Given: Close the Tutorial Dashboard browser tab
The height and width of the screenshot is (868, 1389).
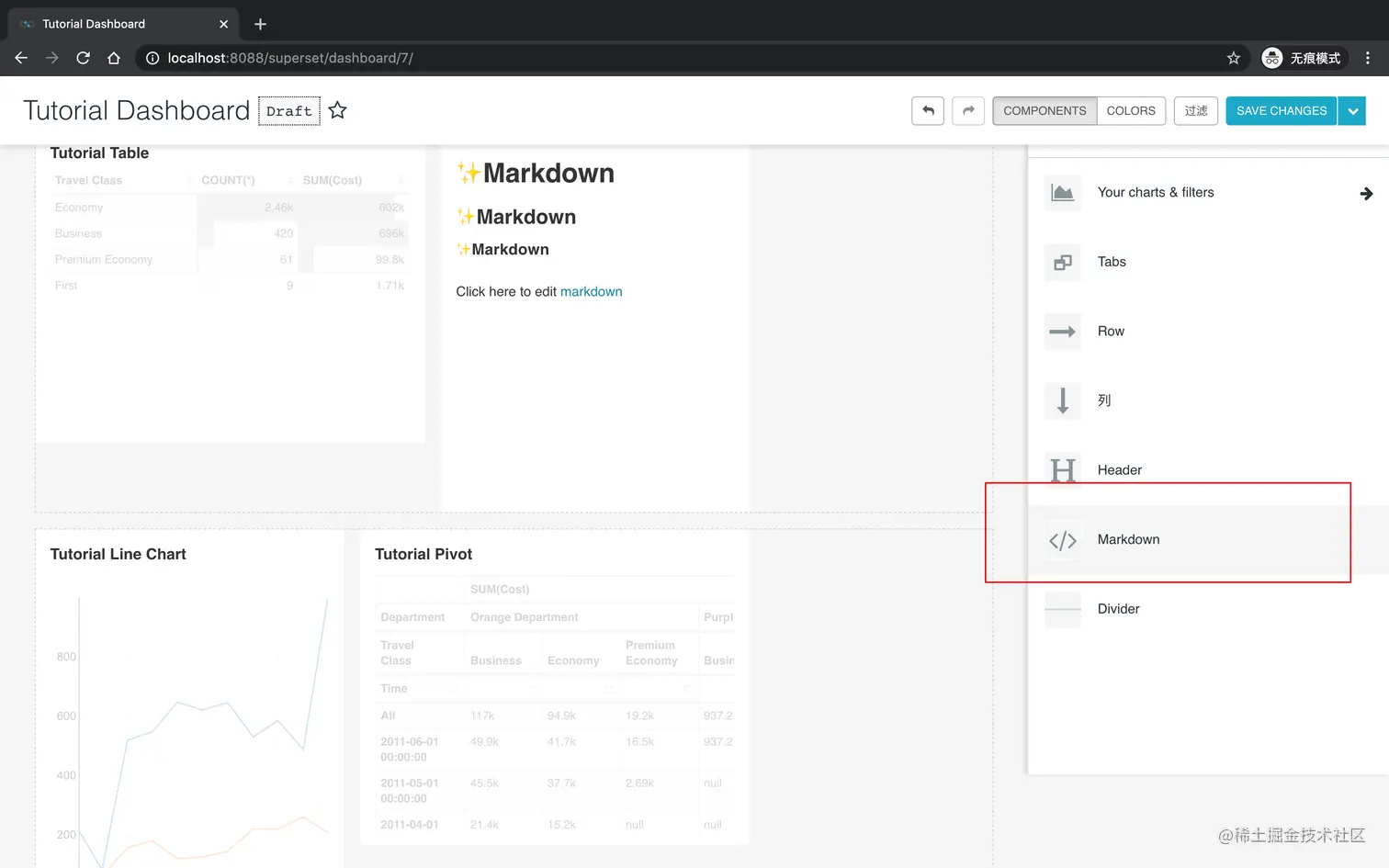Looking at the screenshot, I should [223, 24].
